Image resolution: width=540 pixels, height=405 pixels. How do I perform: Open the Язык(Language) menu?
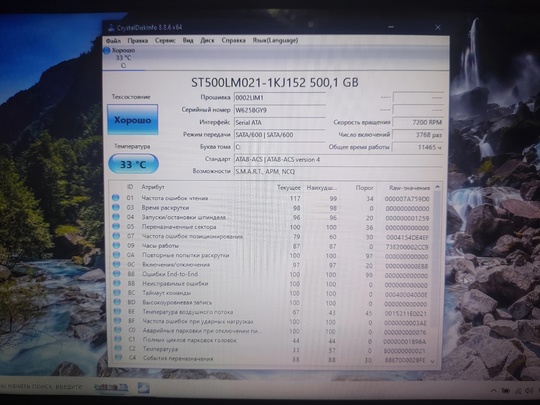[x=275, y=41]
